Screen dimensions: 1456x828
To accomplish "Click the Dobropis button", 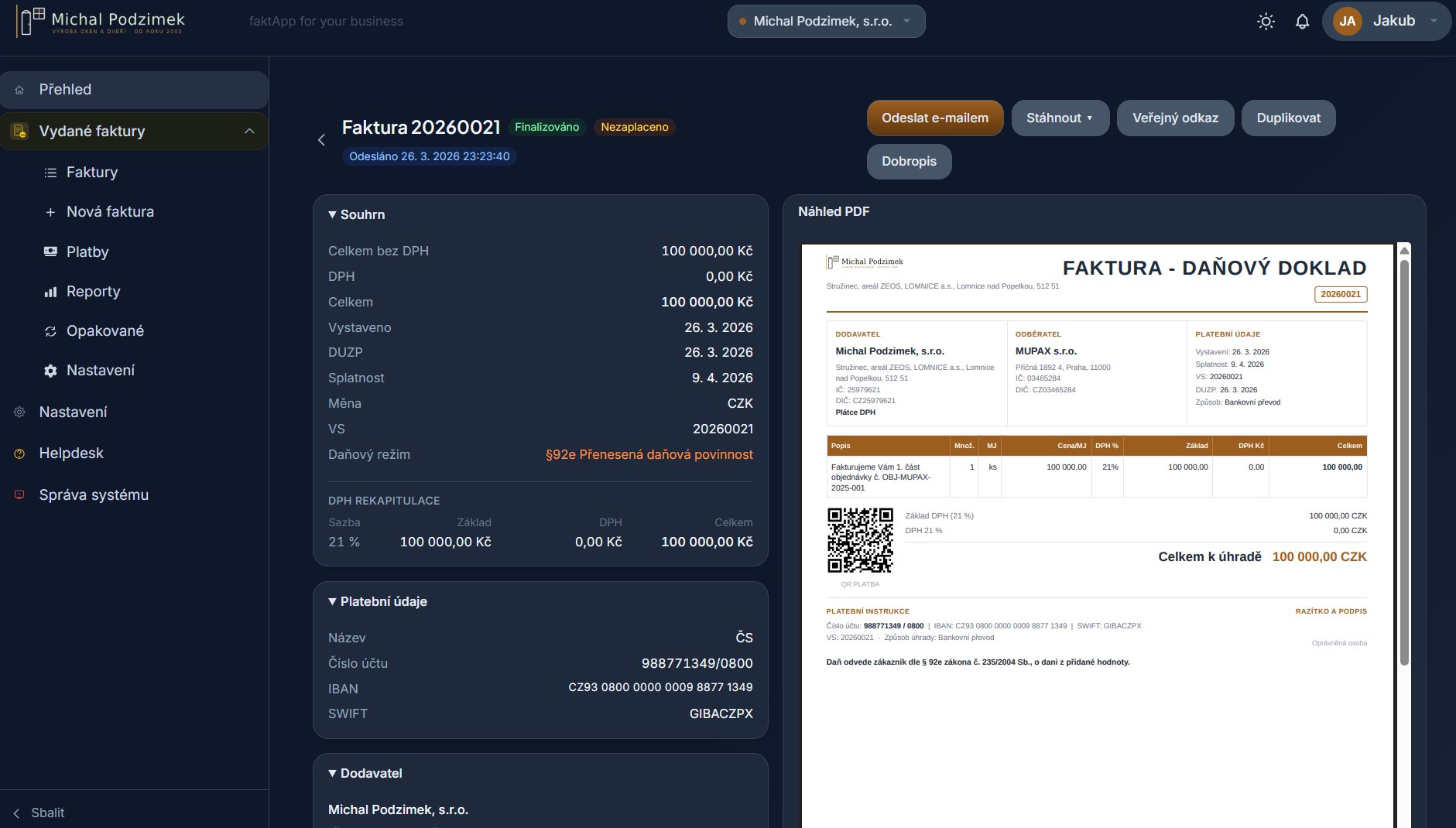I will tap(909, 161).
